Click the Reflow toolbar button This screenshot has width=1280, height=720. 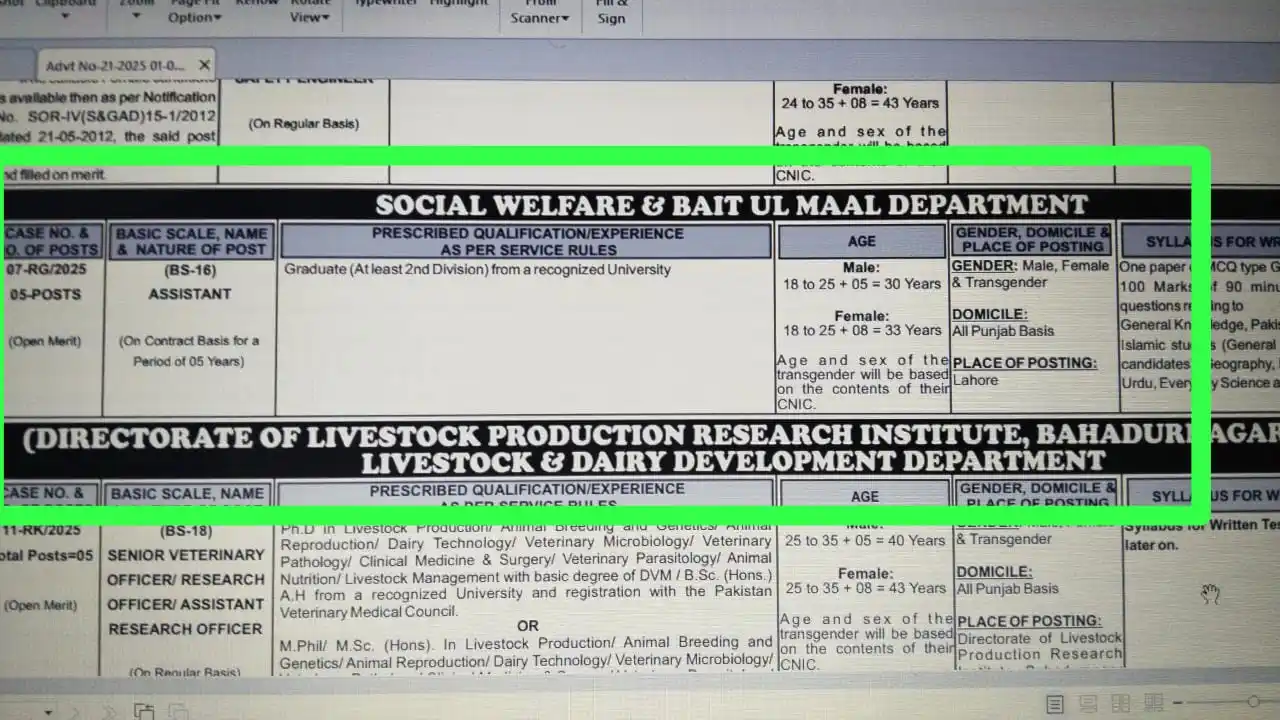coord(257,4)
